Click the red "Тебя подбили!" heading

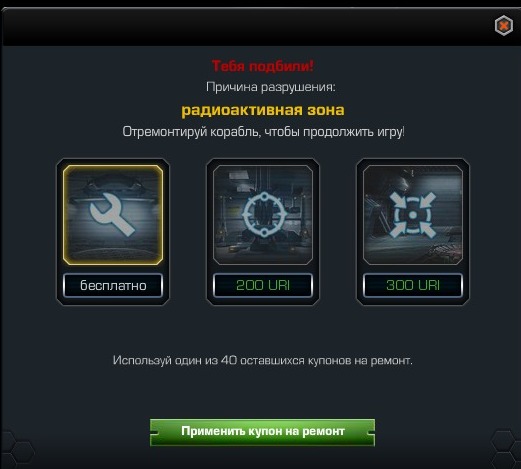[x=263, y=66]
